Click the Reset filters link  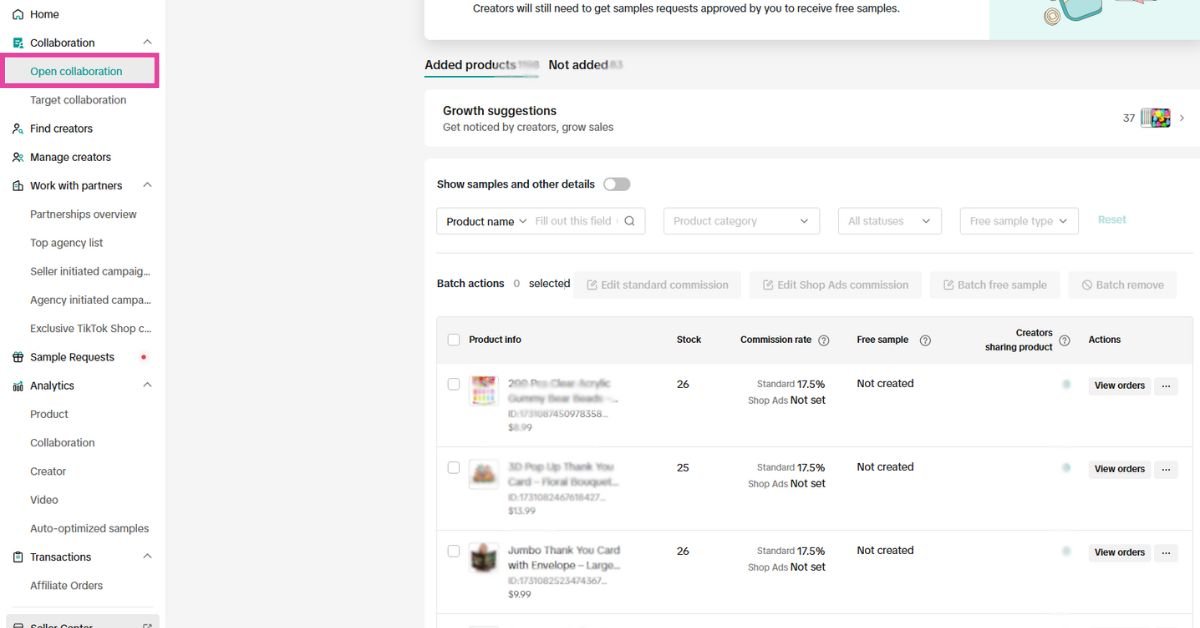[x=1112, y=220]
